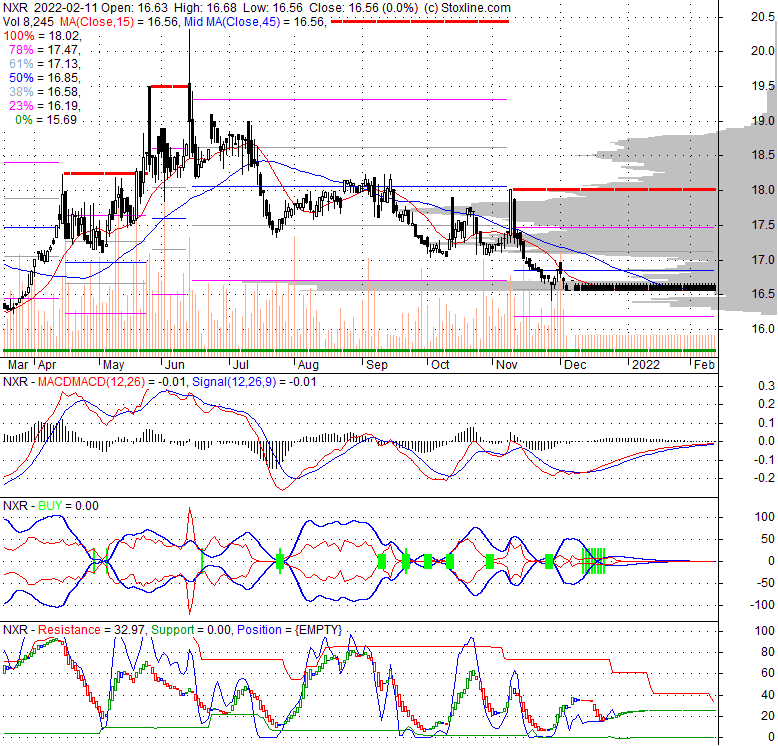Click the Close: 16.56 (0.0%) value
This screenshot has height=746, width=778.
[364, 8]
